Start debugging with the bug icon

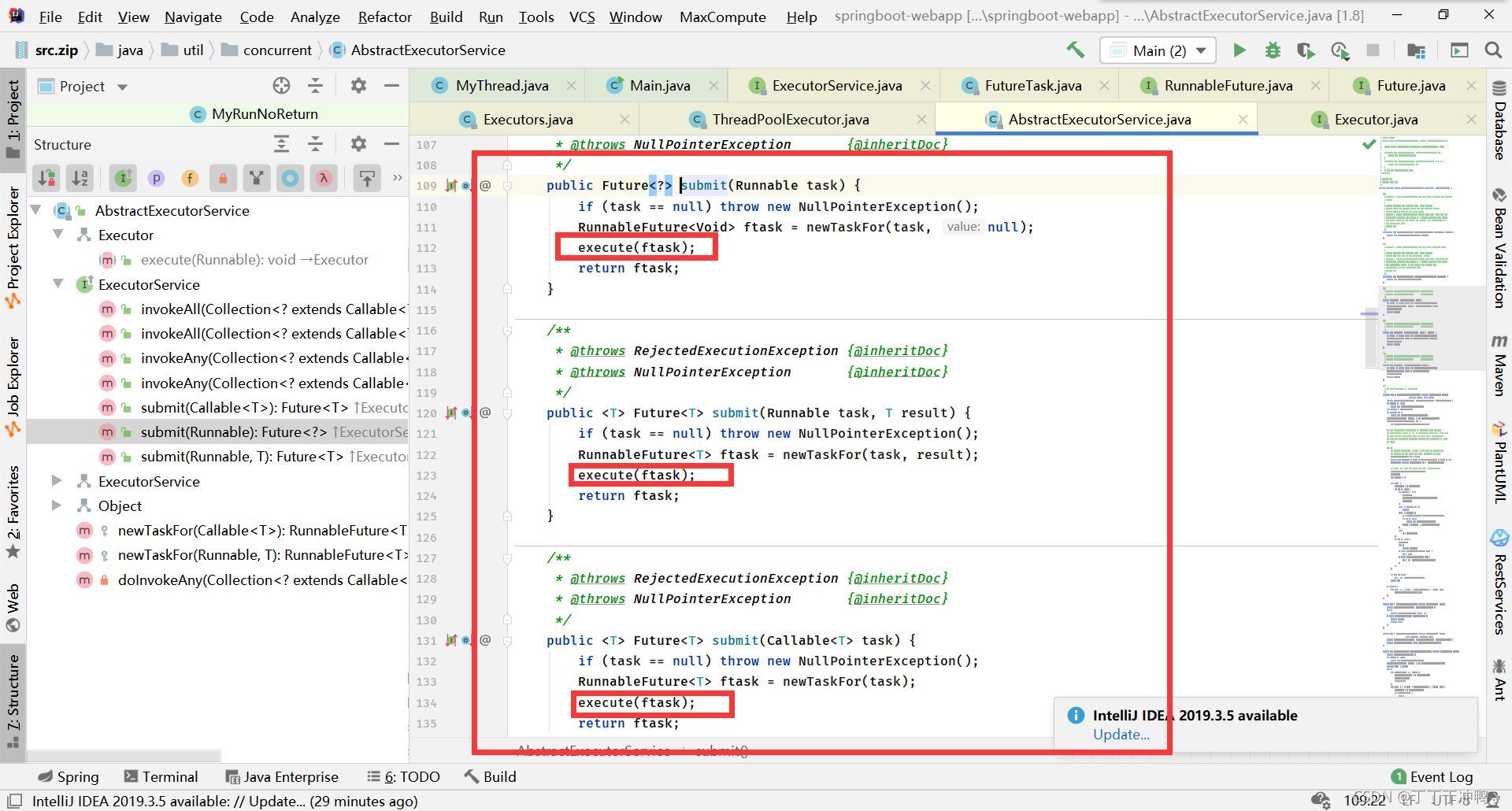pyautogui.click(x=1272, y=50)
